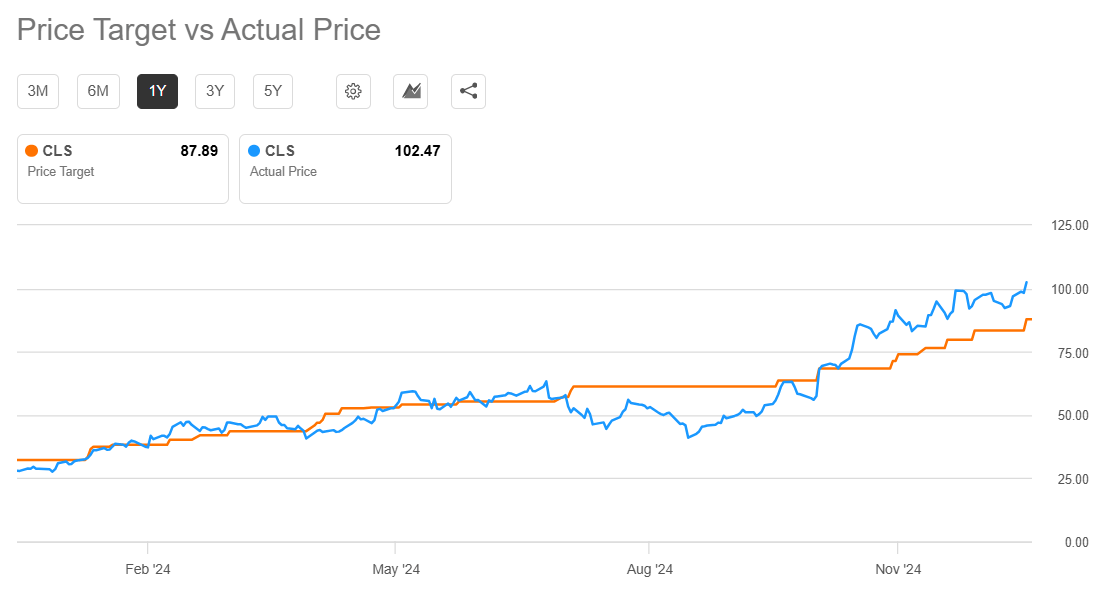Click the Price Target vs Actual Price title
This screenshot has width=1110, height=595.
click(197, 29)
